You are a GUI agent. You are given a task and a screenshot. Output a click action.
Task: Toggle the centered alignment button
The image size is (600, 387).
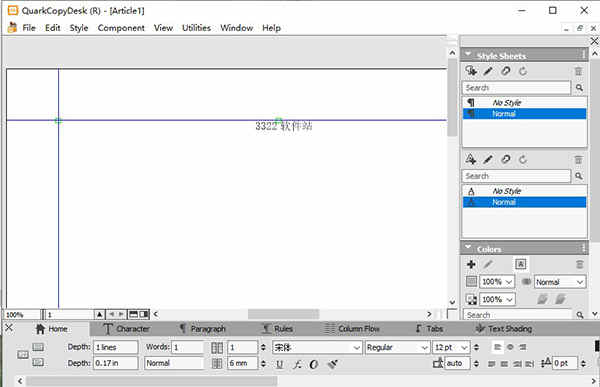coord(510,347)
